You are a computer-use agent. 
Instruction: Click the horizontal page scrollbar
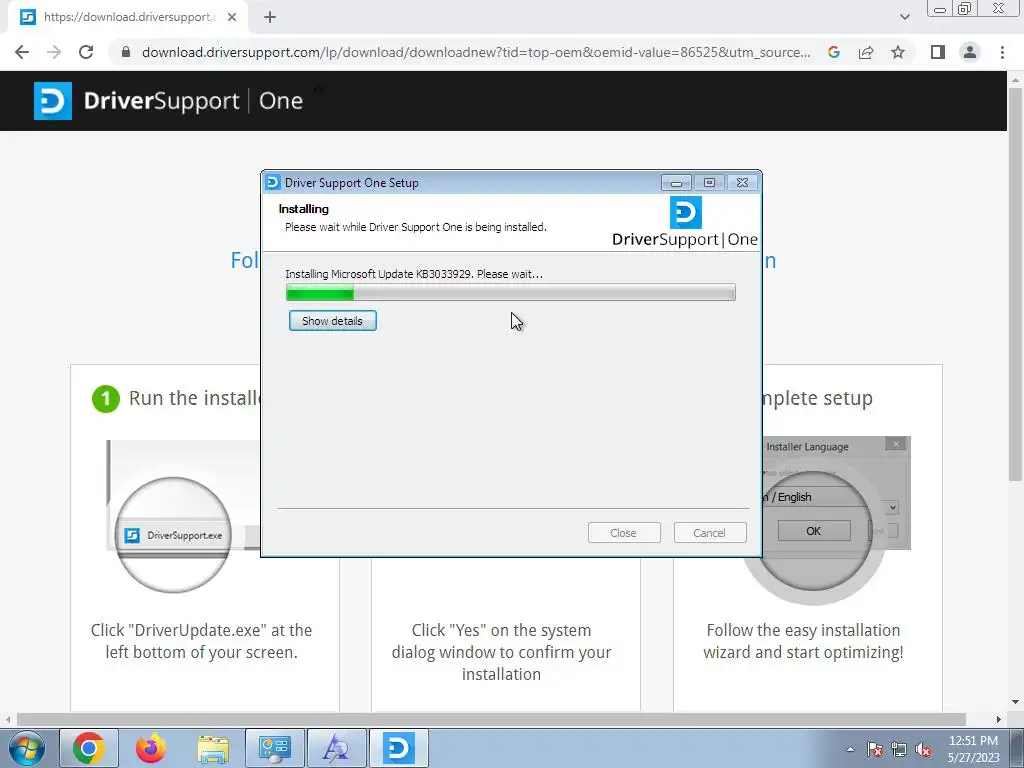[x=490, y=719]
